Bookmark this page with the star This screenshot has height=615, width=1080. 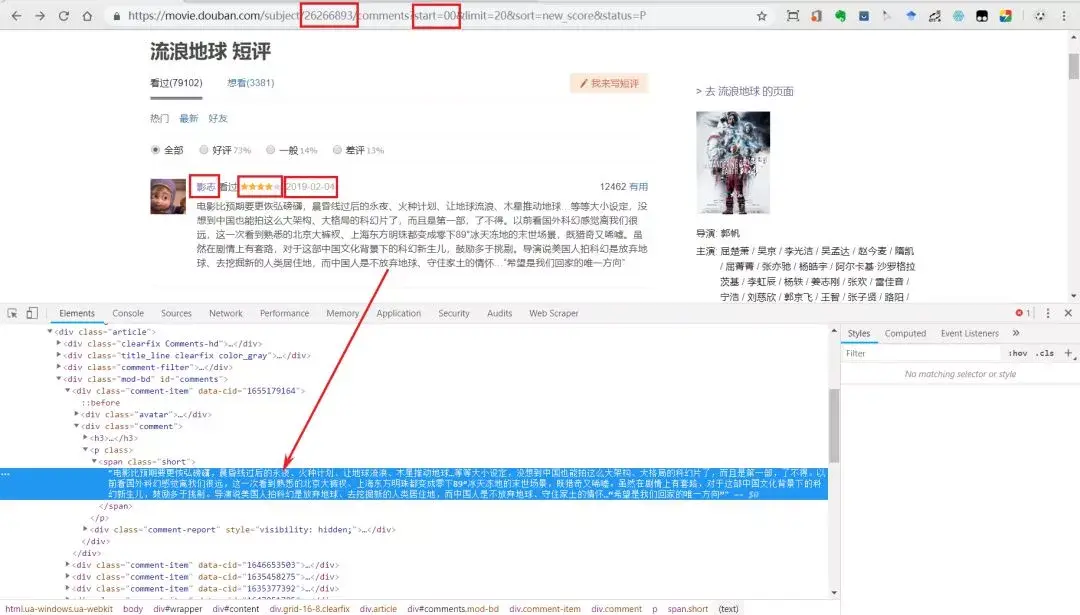(x=762, y=16)
